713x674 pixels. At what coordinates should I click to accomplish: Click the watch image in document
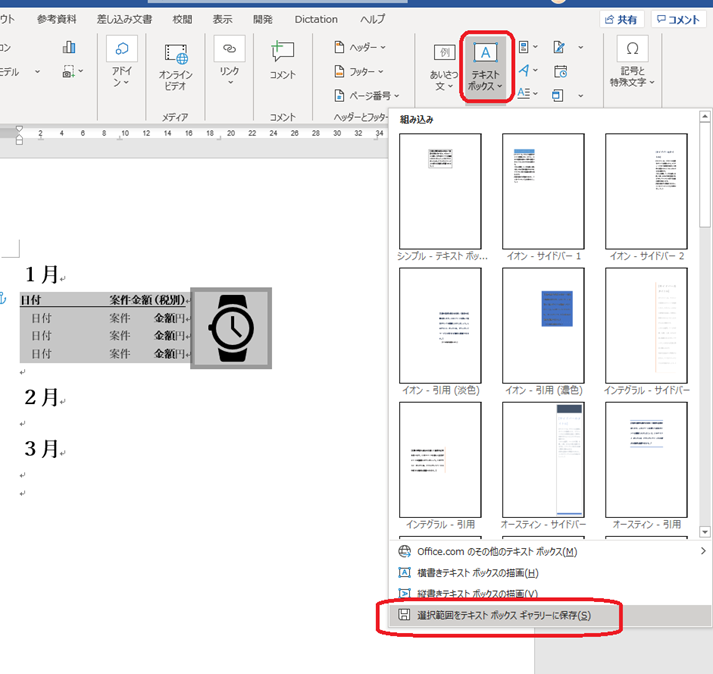(x=231, y=328)
